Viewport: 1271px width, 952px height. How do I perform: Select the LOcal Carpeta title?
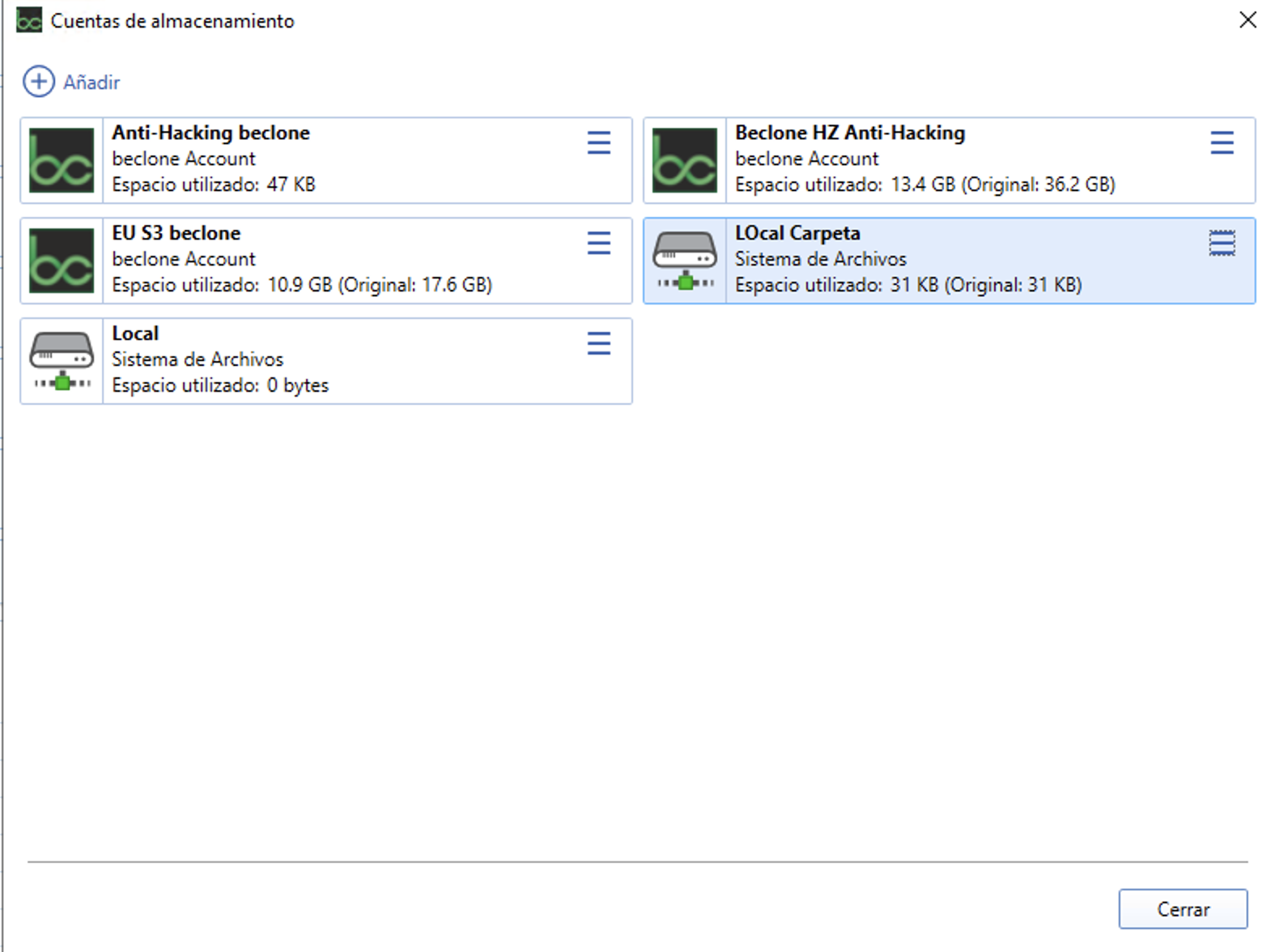tap(797, 233)
